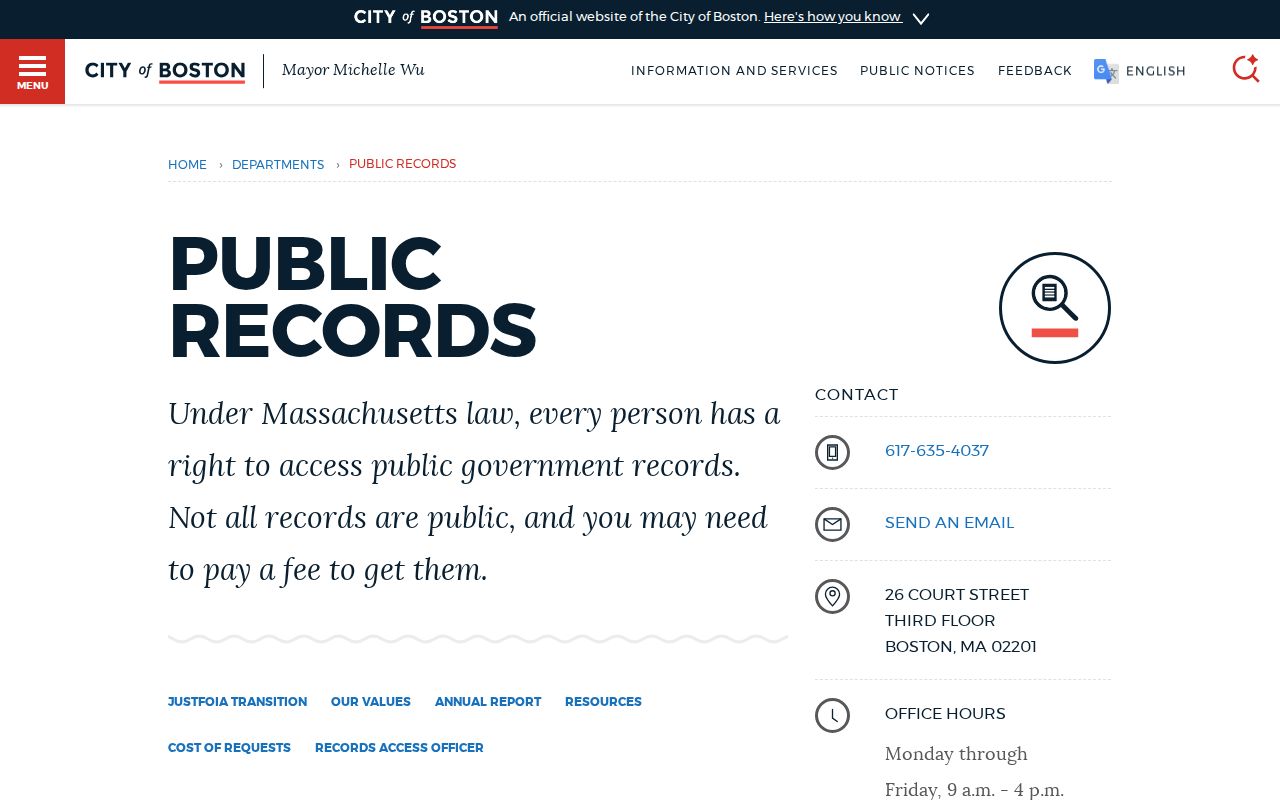The height and width of the screenshot is (800, 1280).
Task: Call the 617-635-4037 phone link
Action: [x=937, y=451]
